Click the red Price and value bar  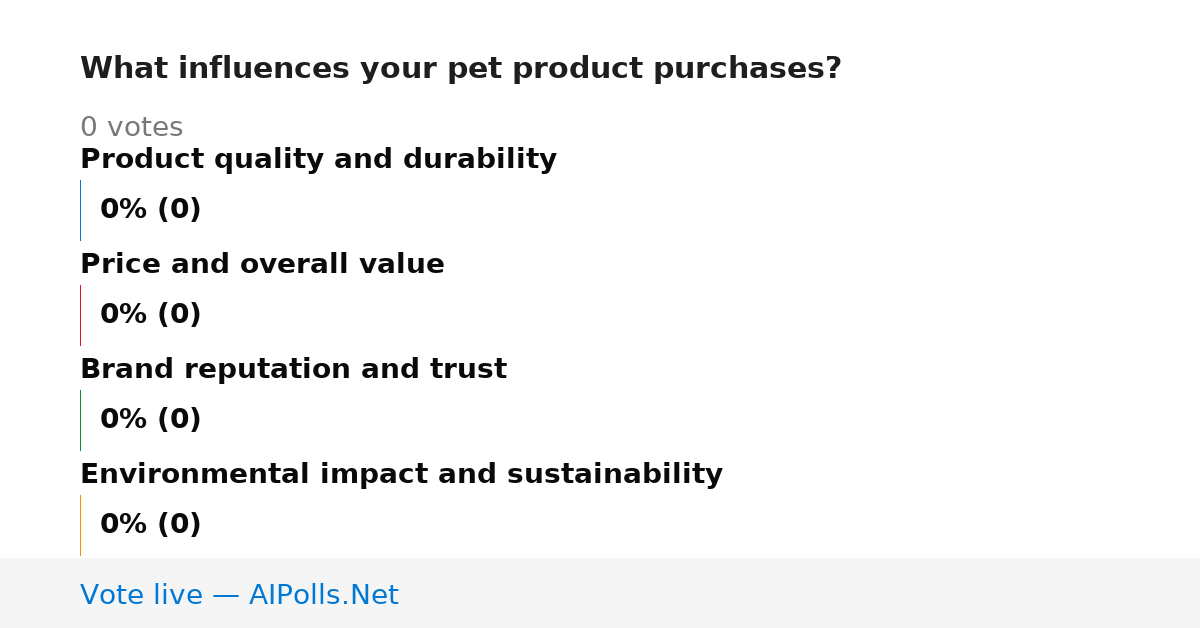click(x=80, y=315)
